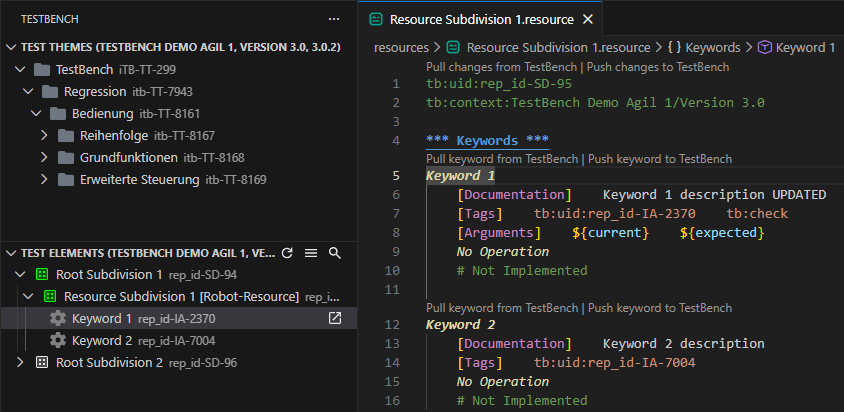Click 'Keyword 2' definition on line 12

coord(461,325)
